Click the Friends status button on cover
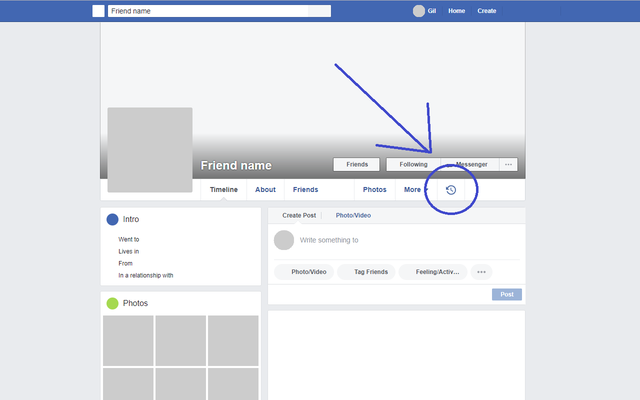 tap(357, 164)
